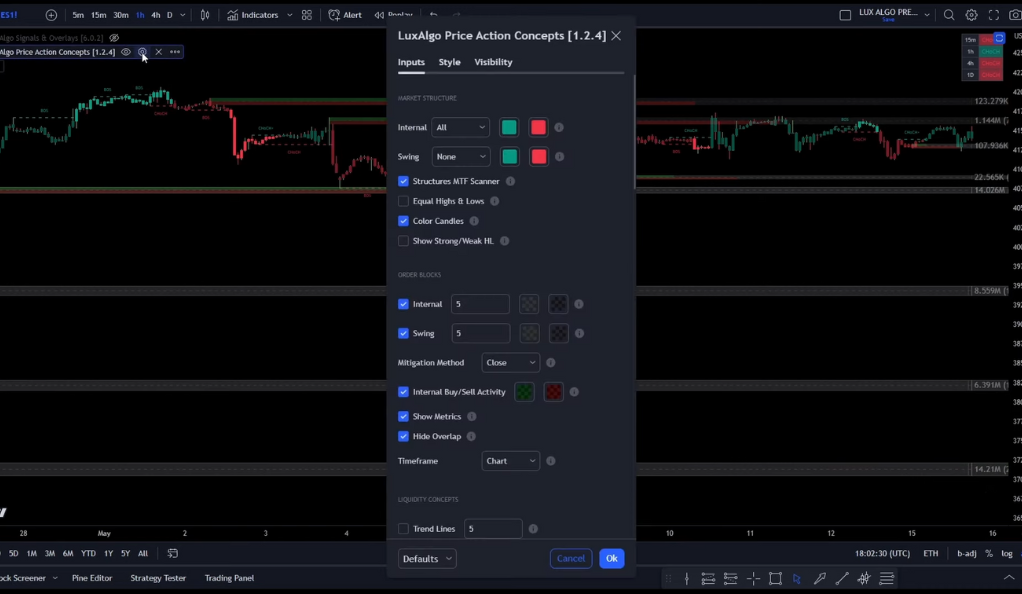1022x594 pixels.
Task: Pick the red Swing structure color swatch
Action: point(539,156)
